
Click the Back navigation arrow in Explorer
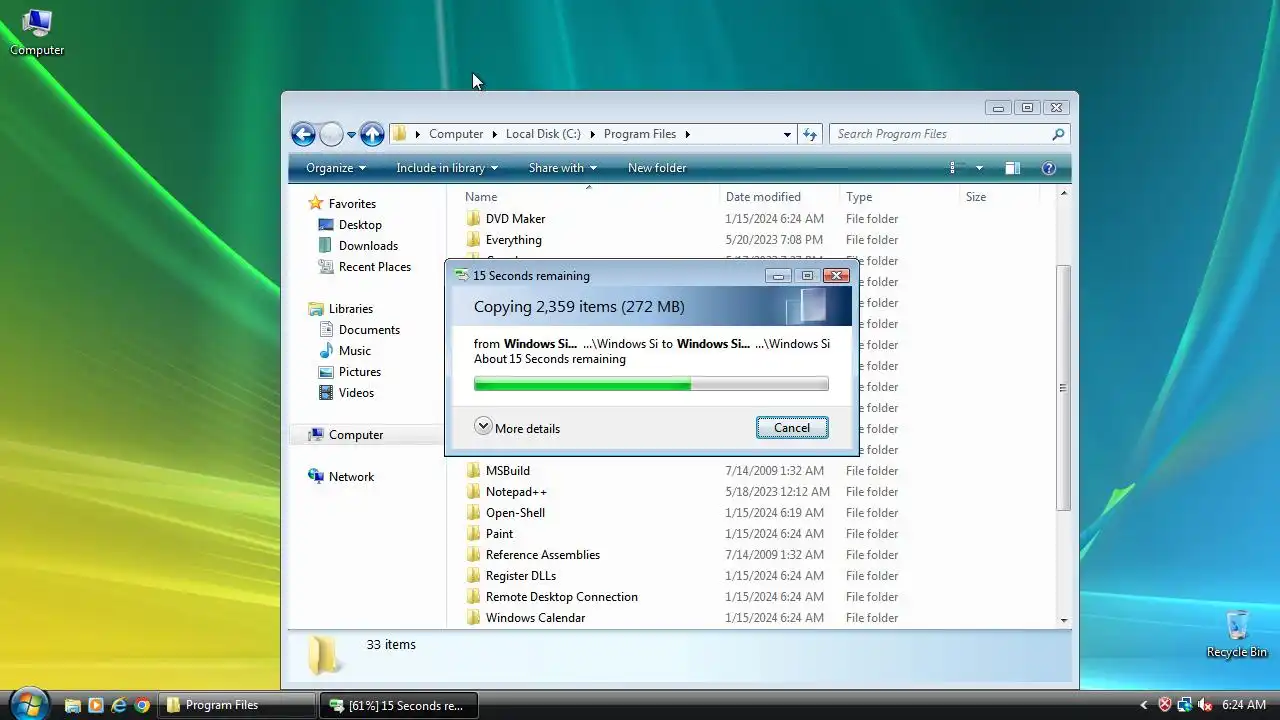(x=303, y=134)
